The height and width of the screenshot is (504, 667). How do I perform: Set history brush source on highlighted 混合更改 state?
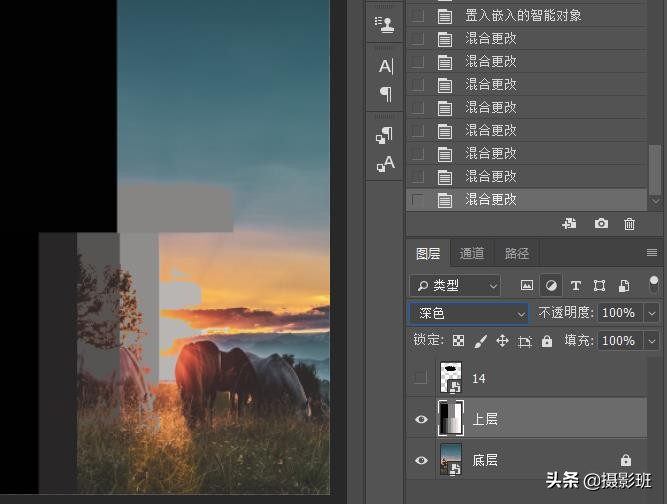point(418,200)
